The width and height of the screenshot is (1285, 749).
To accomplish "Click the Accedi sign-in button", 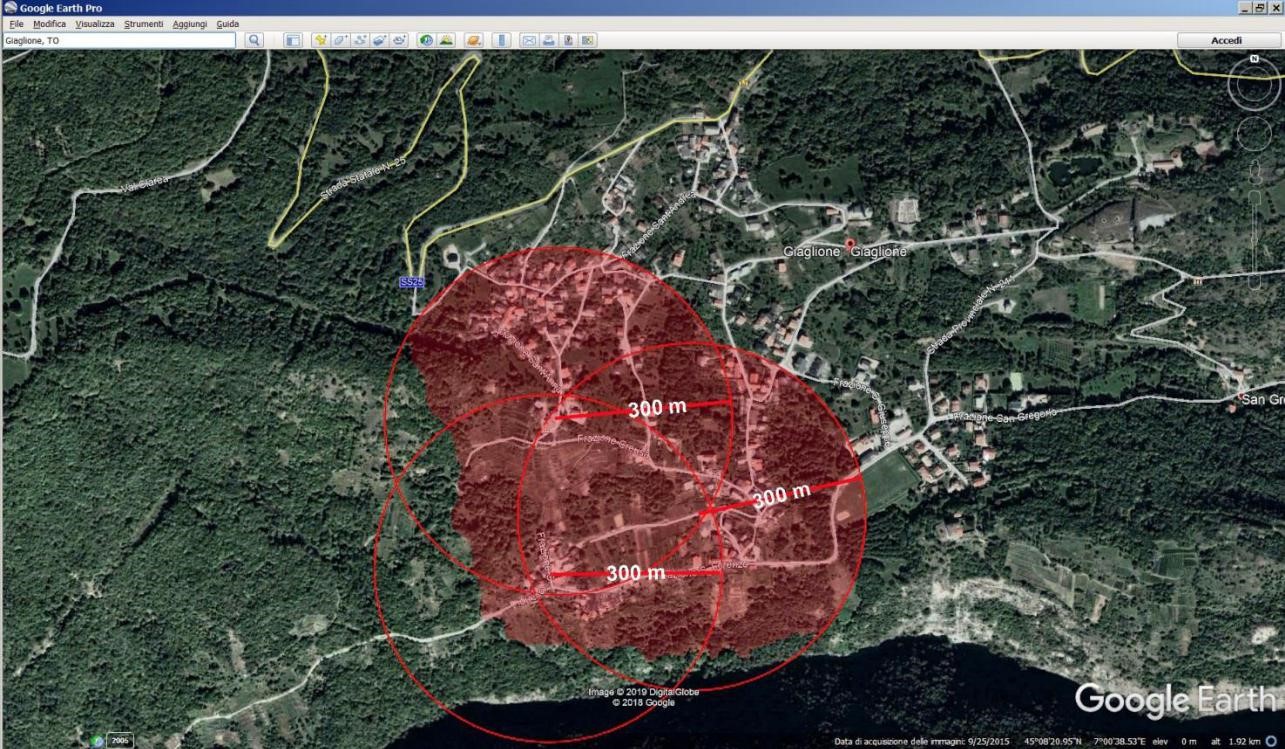I will tap(1226, 40).
